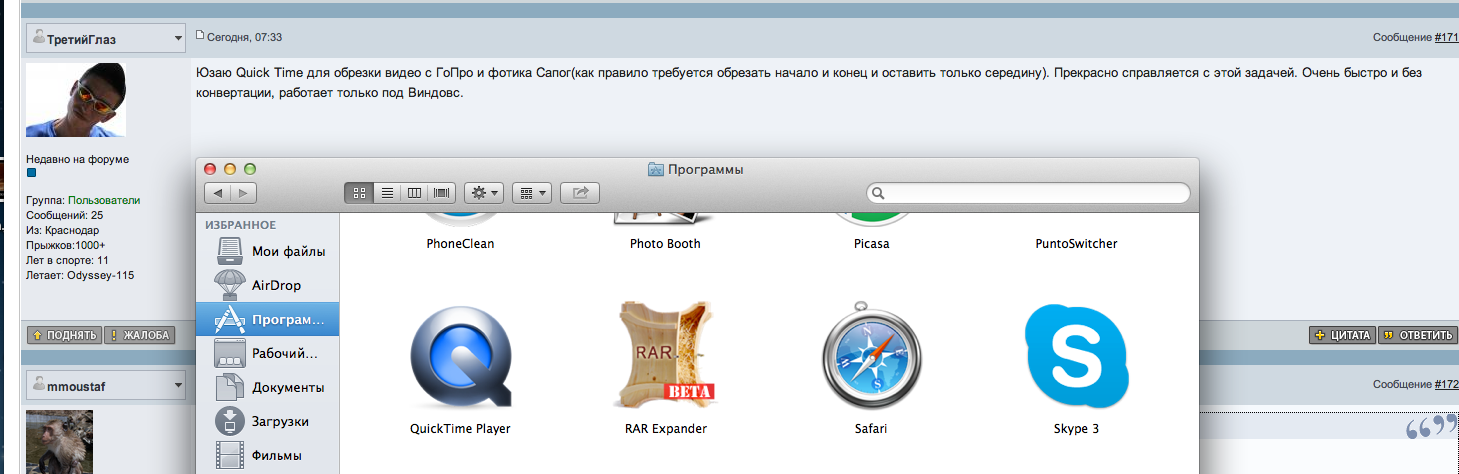Open the arrange items dropdown
The height and width of the screenshot is (474, 1459).
tap(532, 192)
